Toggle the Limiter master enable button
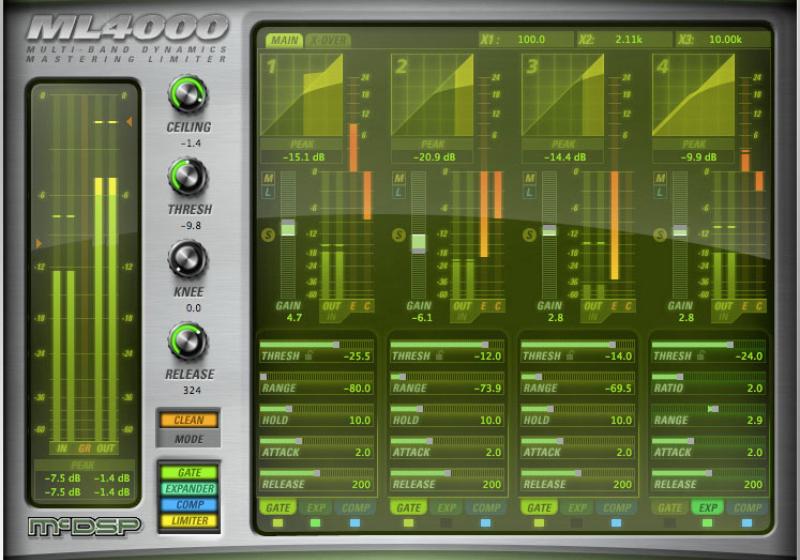The image size is (800, 560). [x=189, y=521]
